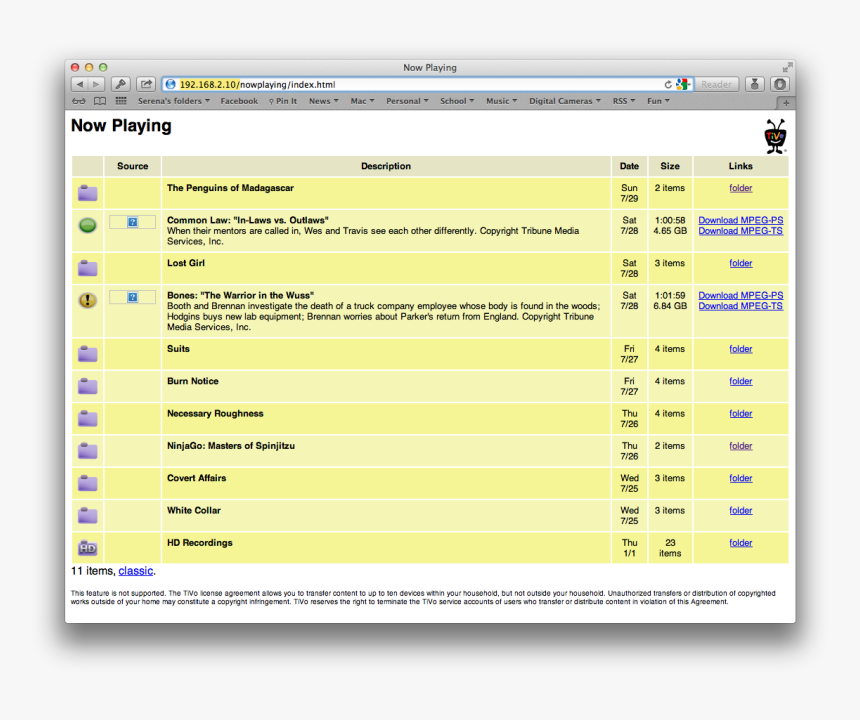Click green status icon for Common Law
This screenshot has width=860, height=720.
88,225
